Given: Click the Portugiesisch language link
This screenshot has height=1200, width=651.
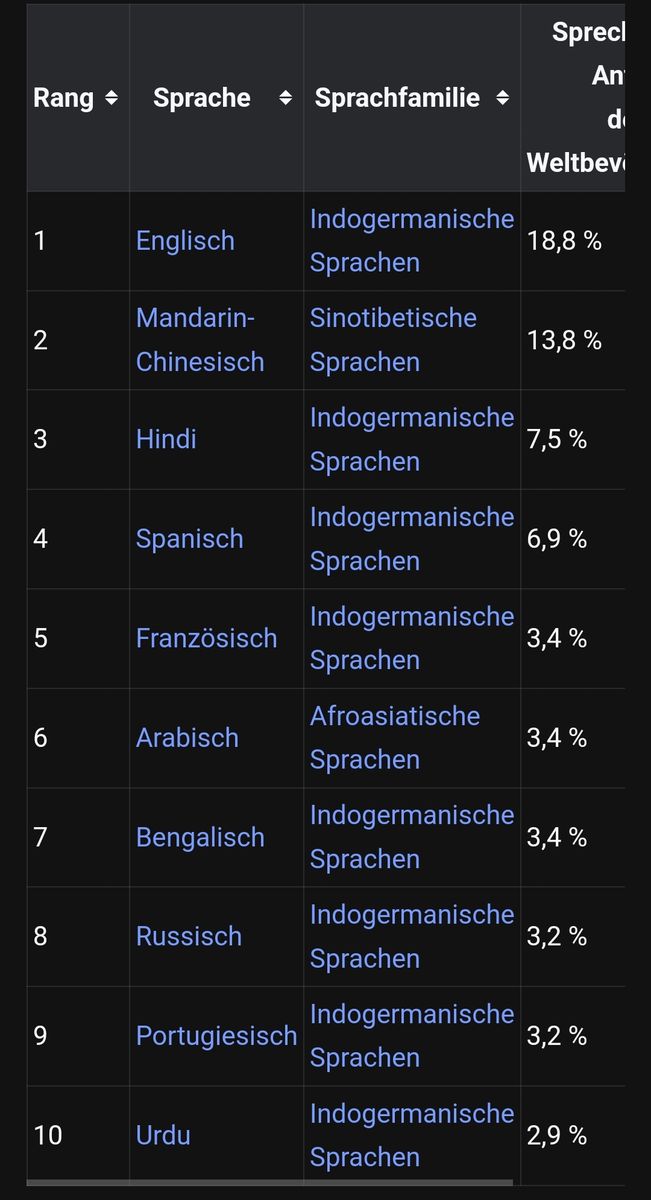Looking at the screenshot, I should pyautogui.click(x=216, y=1036).
